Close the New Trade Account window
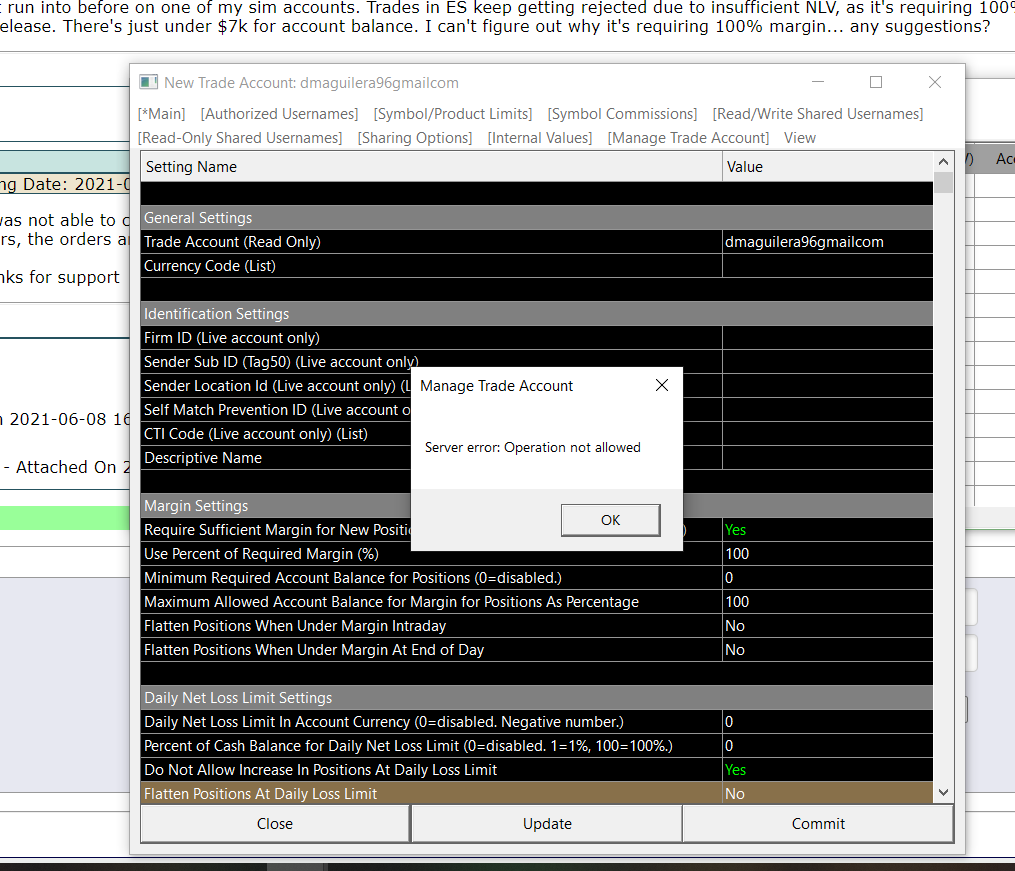This screenshot has height=871, width=1015. (x=935, y=82)
